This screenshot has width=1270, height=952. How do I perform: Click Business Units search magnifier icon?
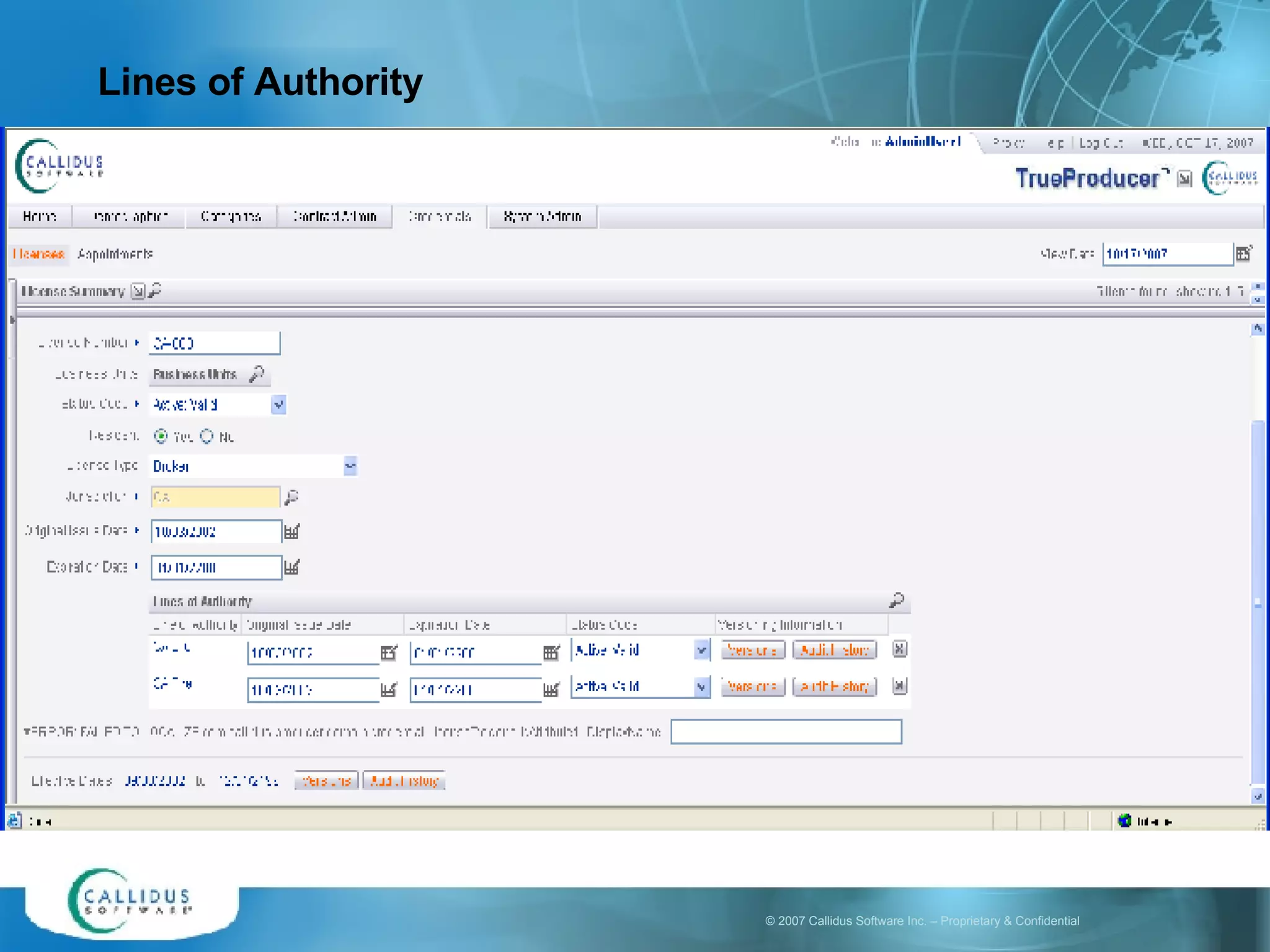pos(257,374)
